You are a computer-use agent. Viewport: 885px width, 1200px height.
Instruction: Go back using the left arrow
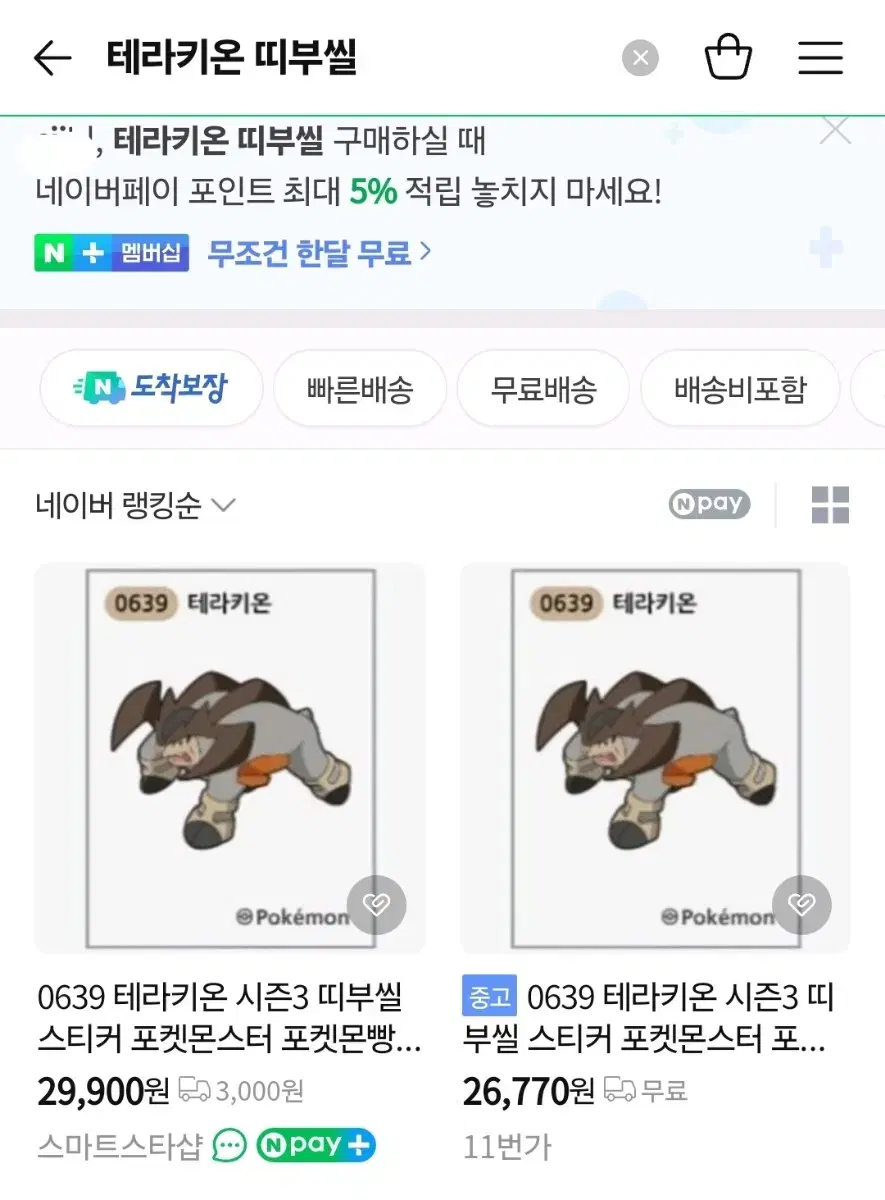point(52,58)
